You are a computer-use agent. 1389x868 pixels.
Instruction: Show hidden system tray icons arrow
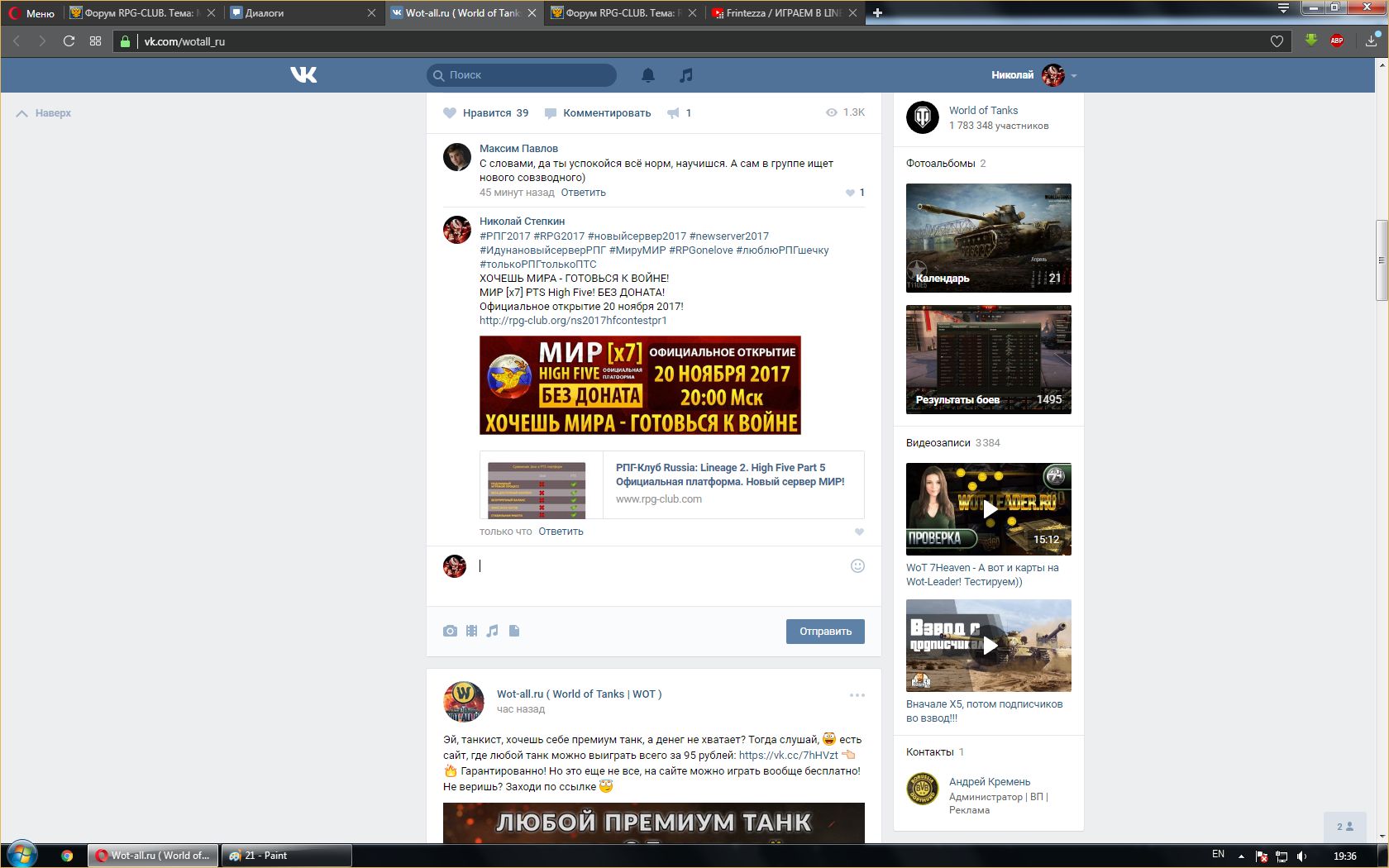click(1241, 856)
